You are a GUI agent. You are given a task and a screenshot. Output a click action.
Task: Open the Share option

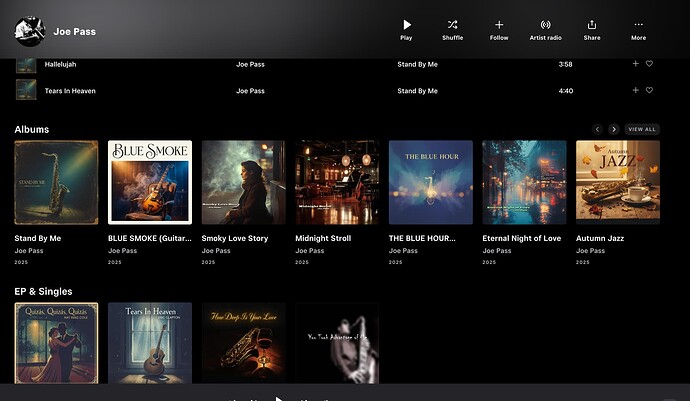click(592, 25)
